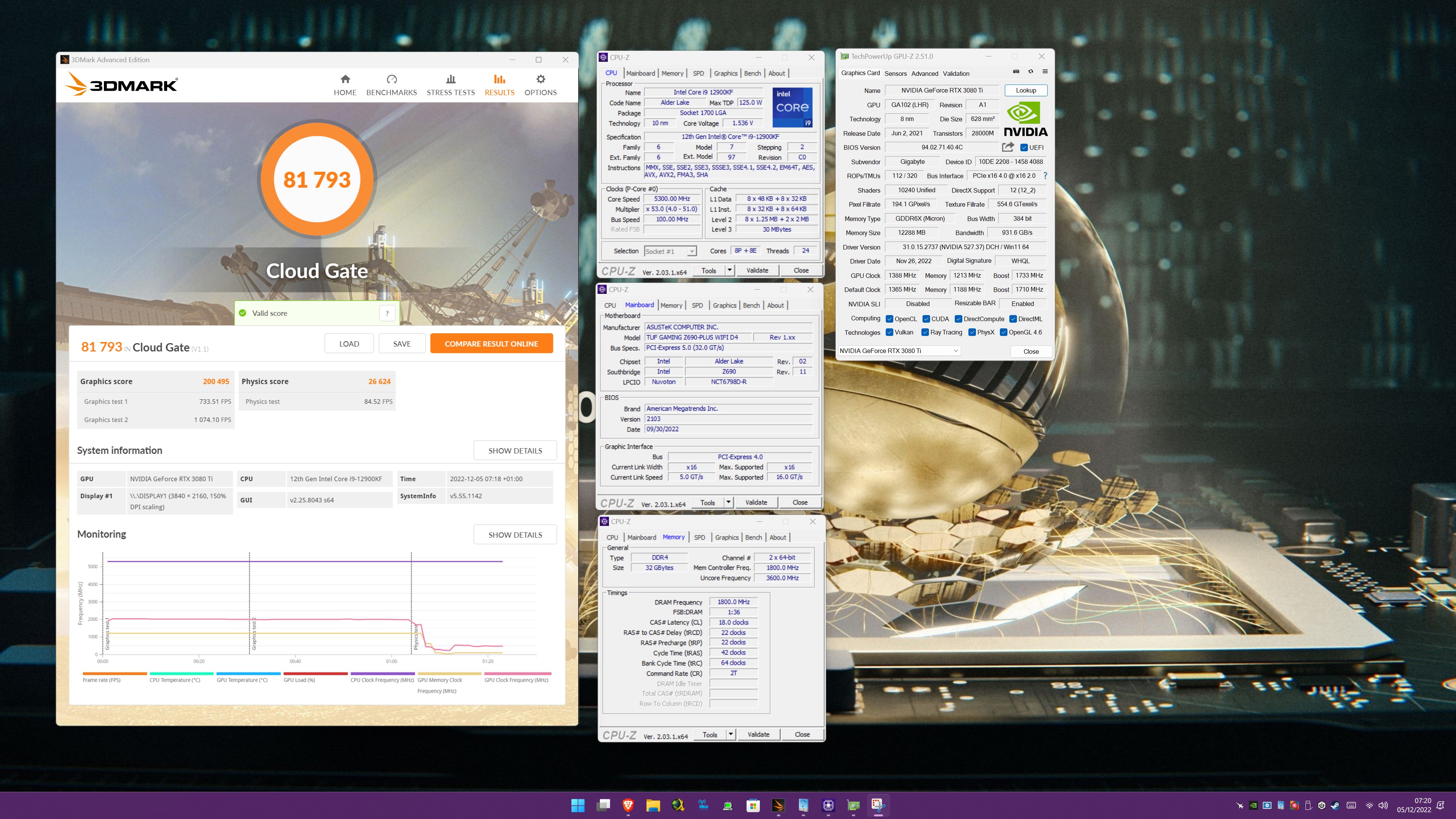Open STRESS TESTS in 3DMark

click(450, 85)
